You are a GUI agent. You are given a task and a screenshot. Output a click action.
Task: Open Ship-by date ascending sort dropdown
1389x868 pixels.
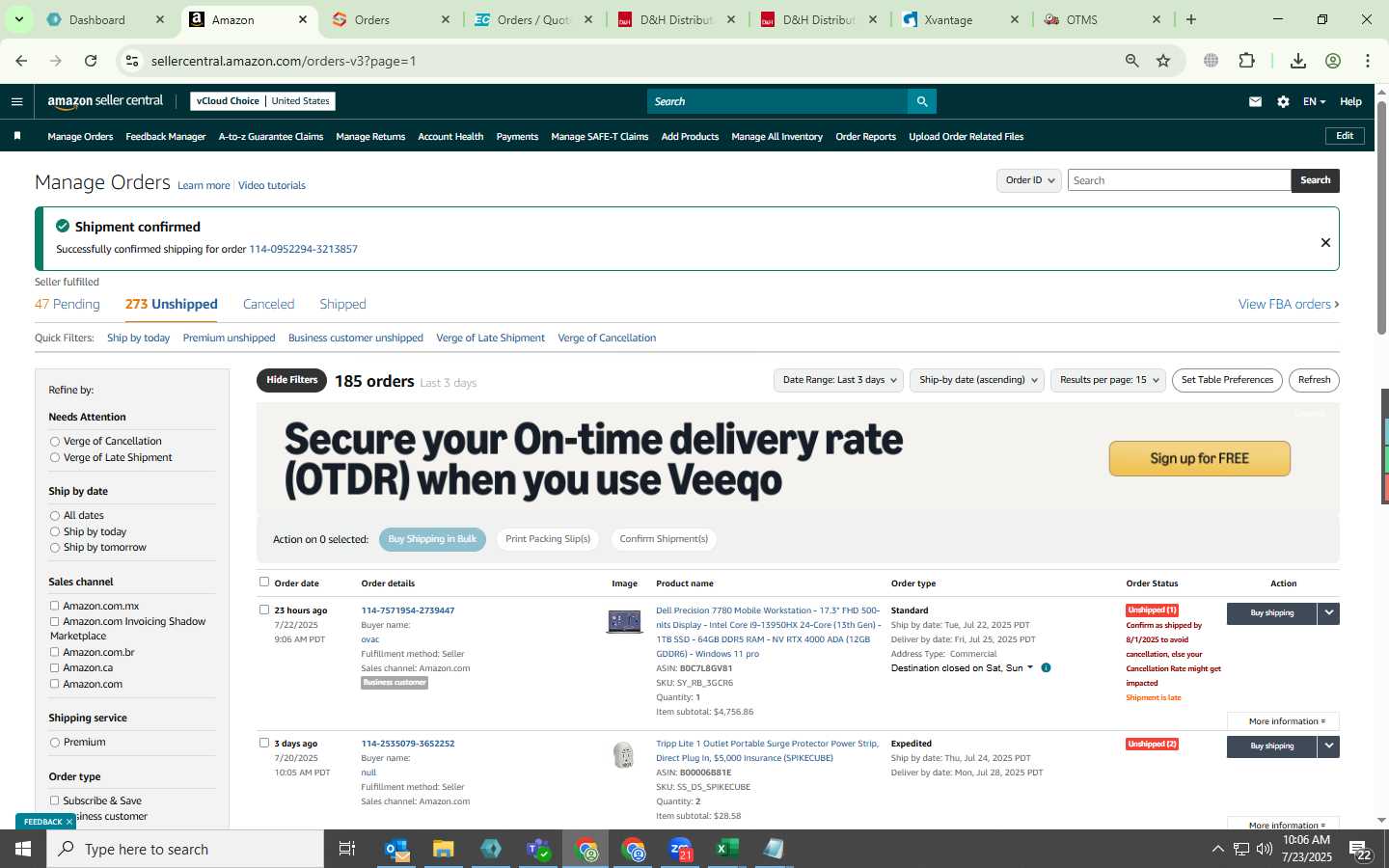(977, 380)
